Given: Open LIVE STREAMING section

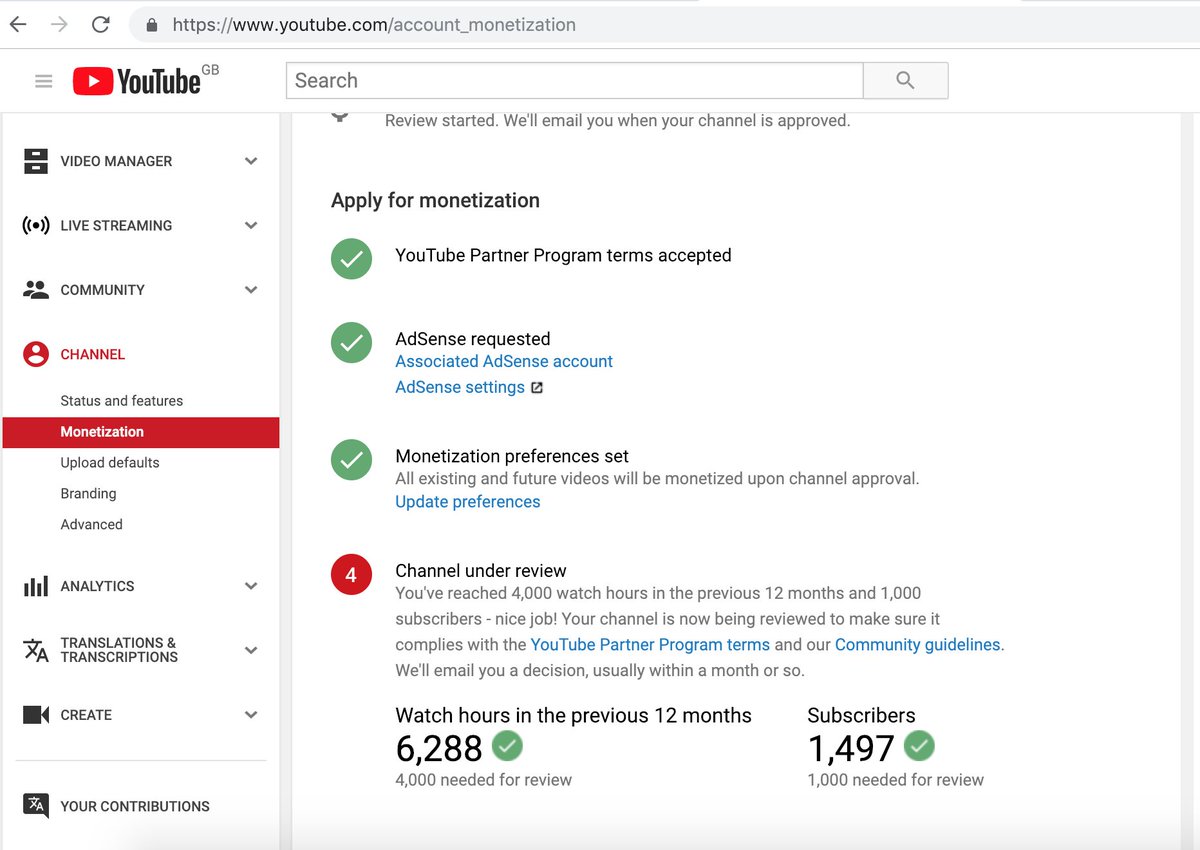Looking at the screenshot, I should coord(116,226).
